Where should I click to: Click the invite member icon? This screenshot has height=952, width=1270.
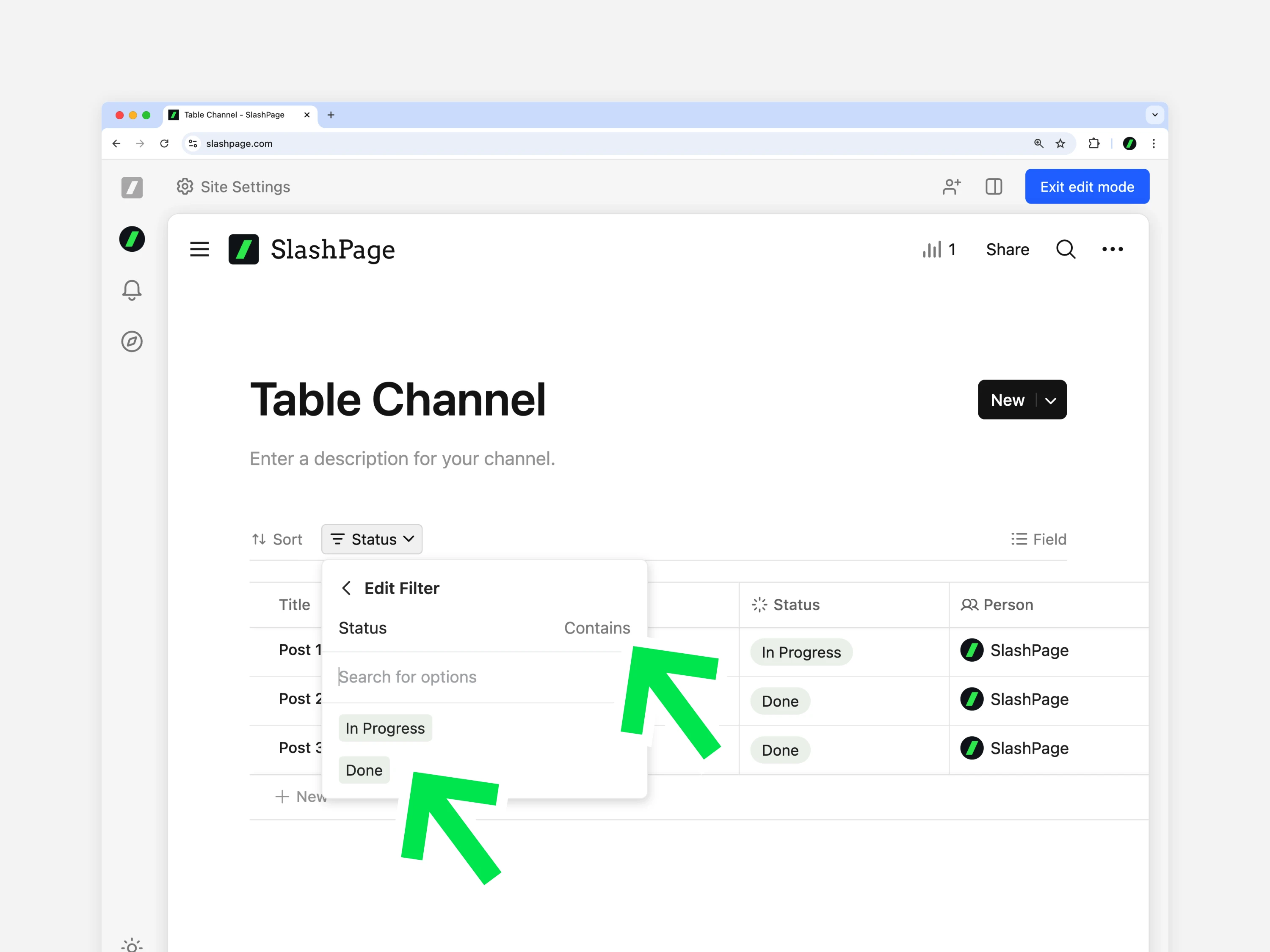click(951, 187)
